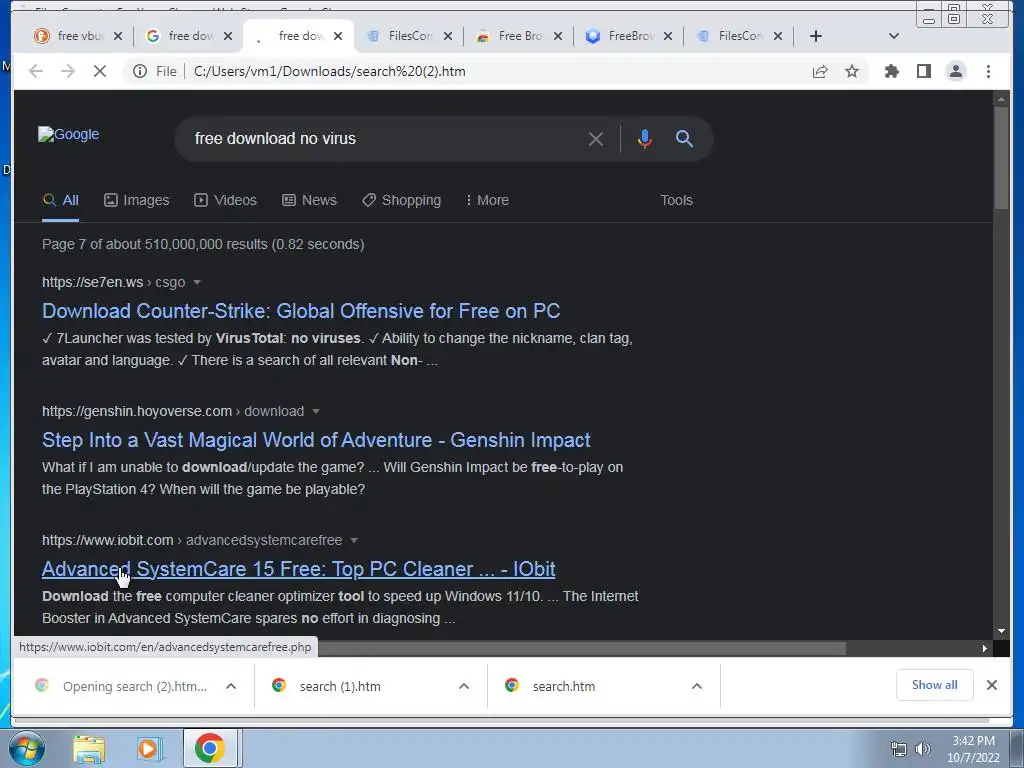
Task: Close the Free Bro tab
Action: (x=558, y=36)
